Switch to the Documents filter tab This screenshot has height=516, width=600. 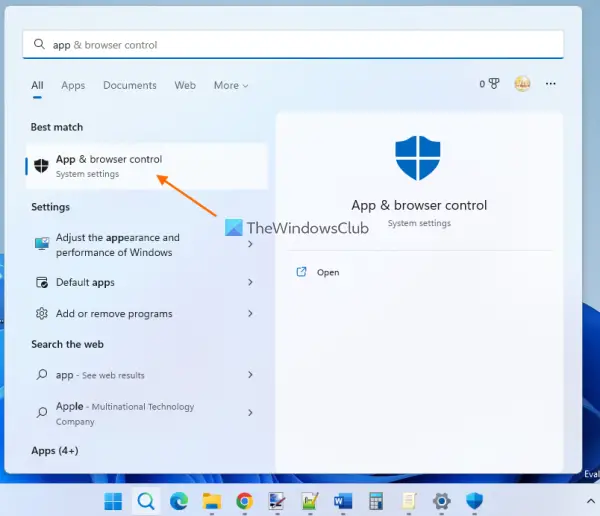[130, 85]
